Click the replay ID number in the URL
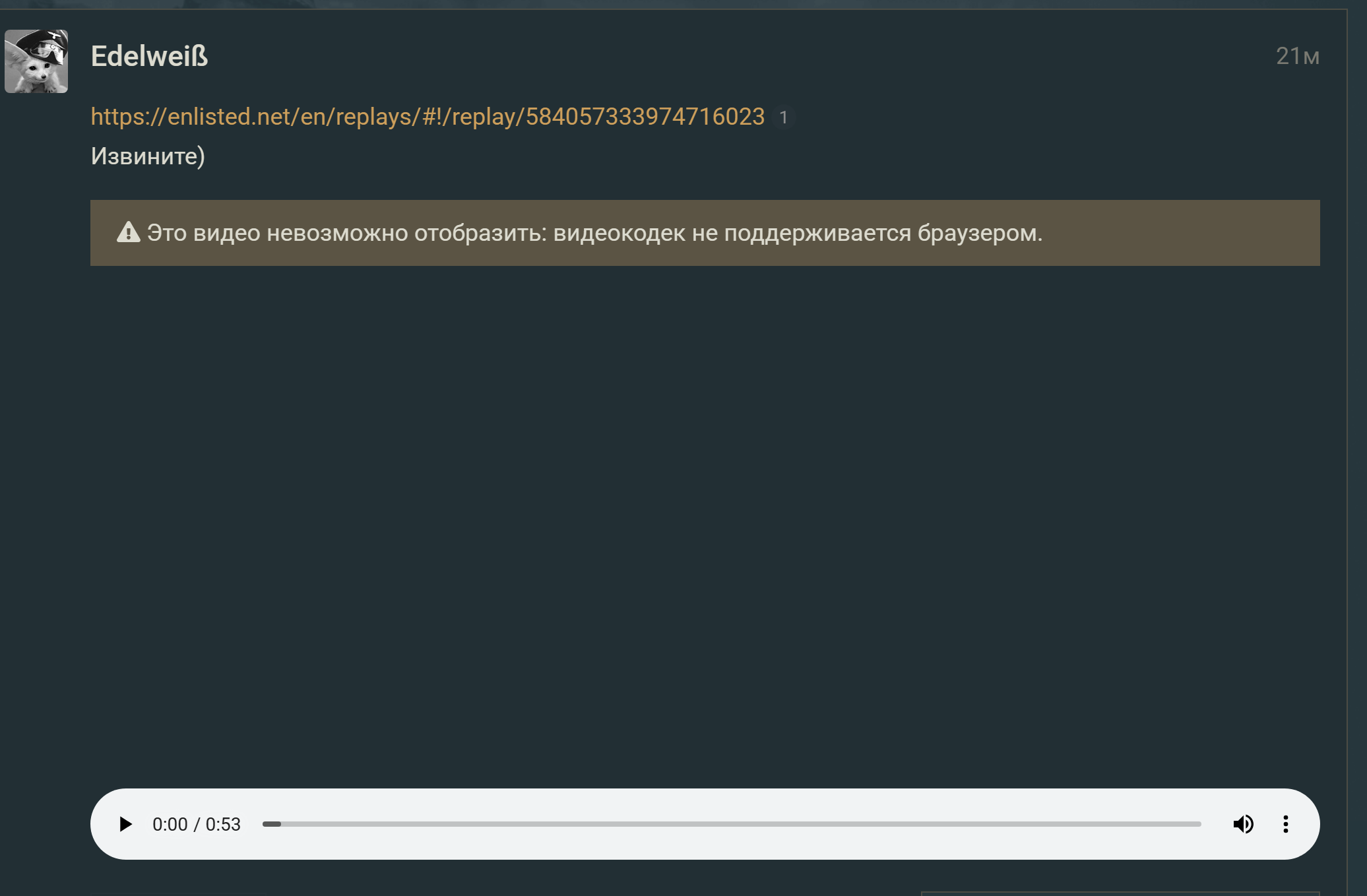Viewport: 1367px width, 896px height. pyautogui.click(x=645, y=117)
